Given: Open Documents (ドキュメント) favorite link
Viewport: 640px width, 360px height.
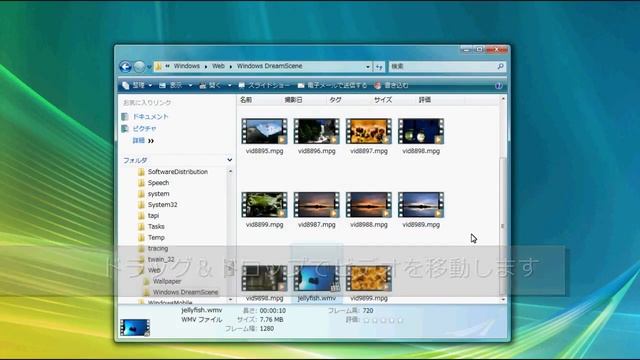Looking at the screenshot, I should 150,117.
